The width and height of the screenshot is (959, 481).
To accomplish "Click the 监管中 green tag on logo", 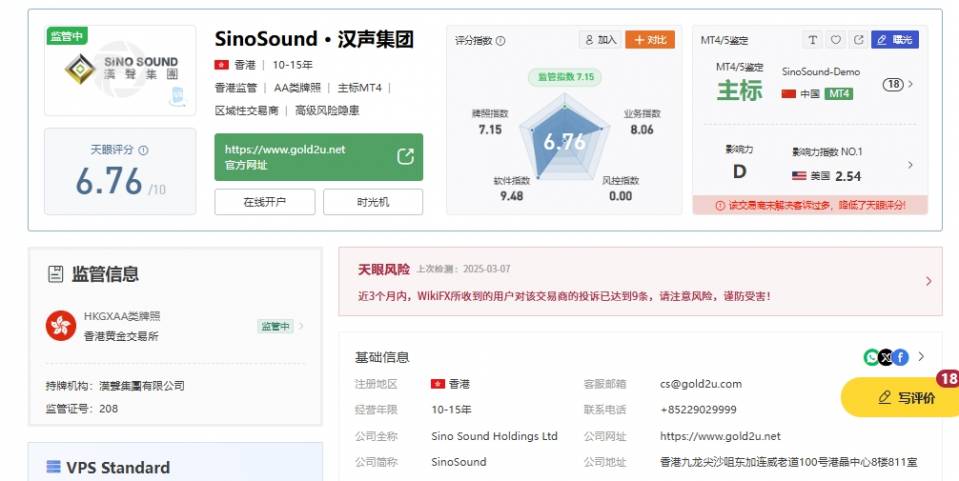I will point(67,36).
